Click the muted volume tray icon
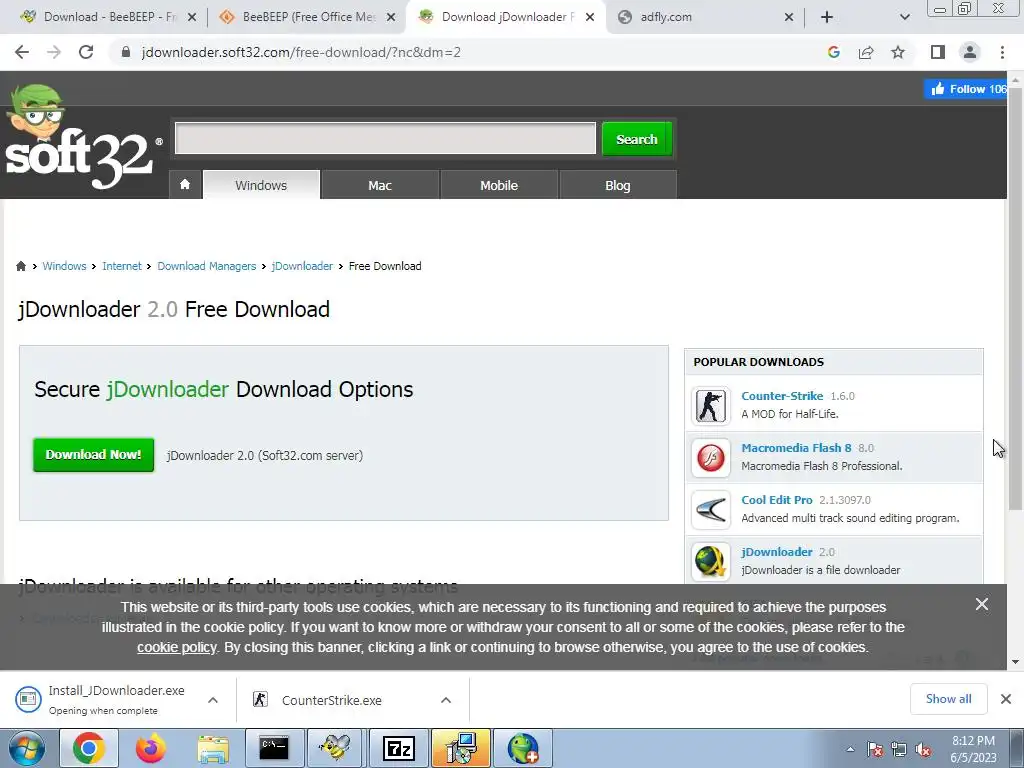 pyautogui.click(x=923, y=750)
